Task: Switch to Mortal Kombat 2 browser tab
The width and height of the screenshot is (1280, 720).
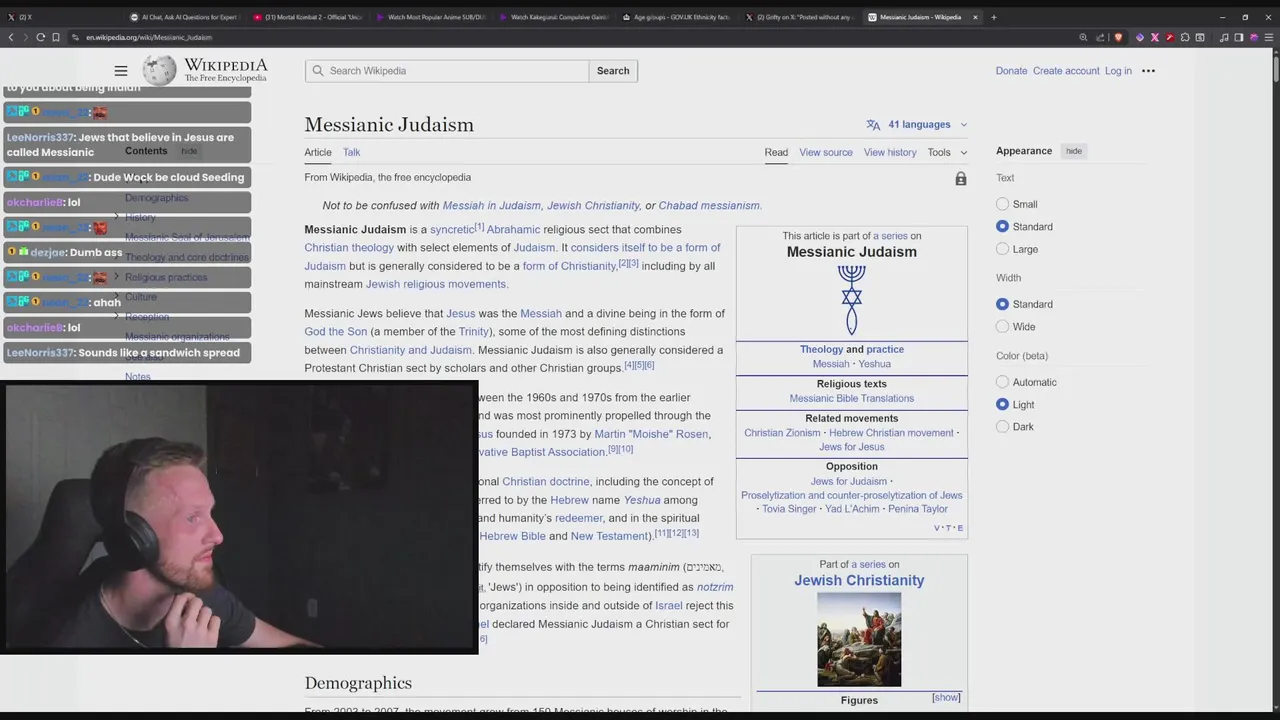Action: click(x=307, y=17)
